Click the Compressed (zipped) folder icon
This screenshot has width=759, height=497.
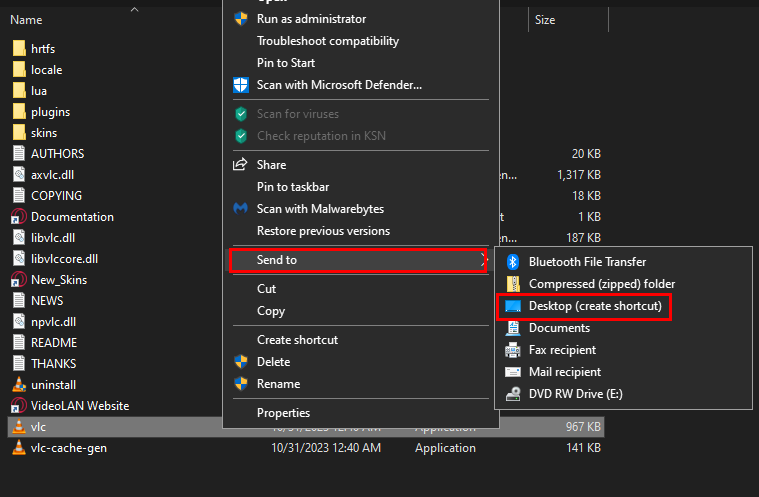point(513,284)
